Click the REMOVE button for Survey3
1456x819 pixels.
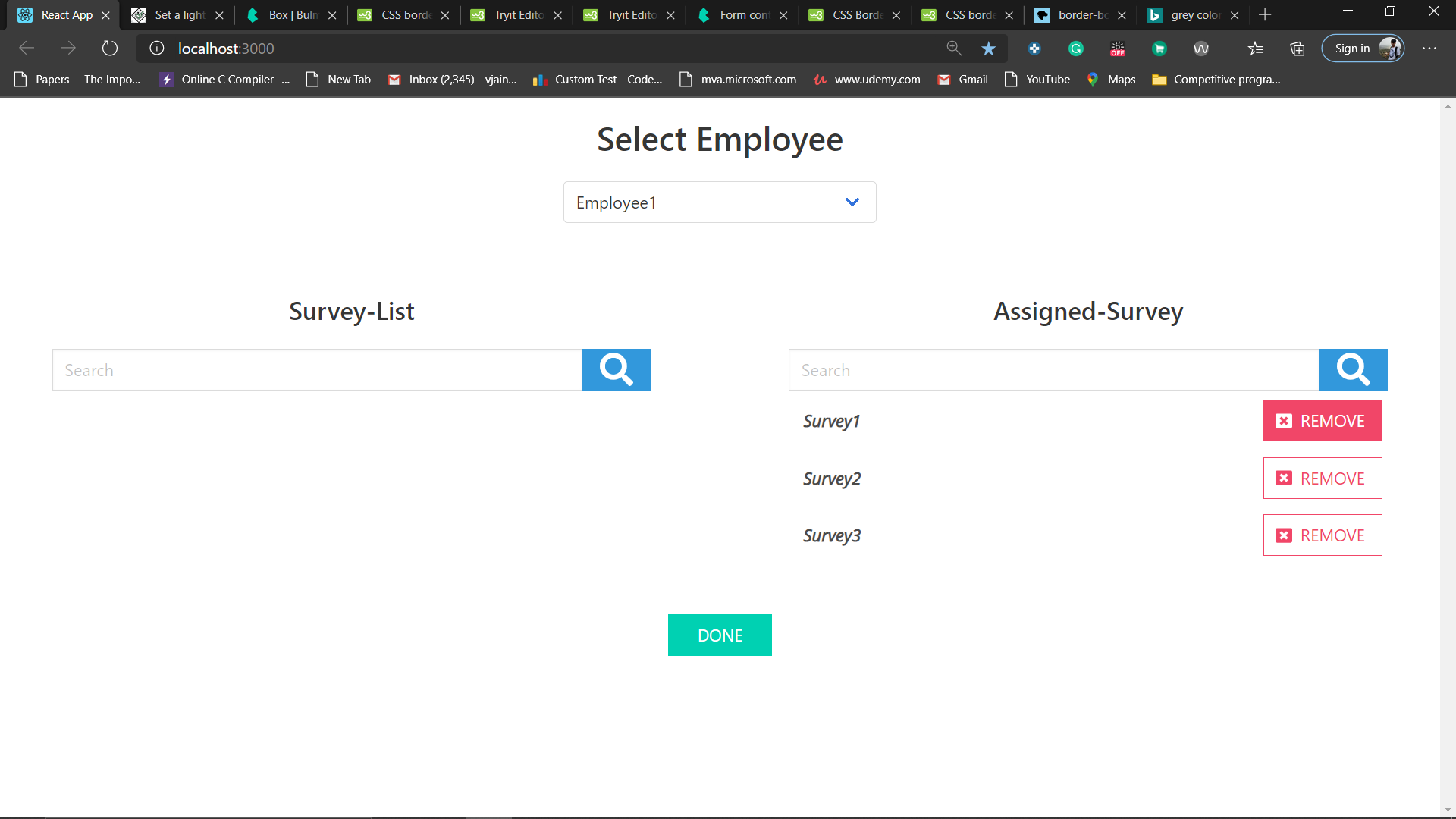1322,535
